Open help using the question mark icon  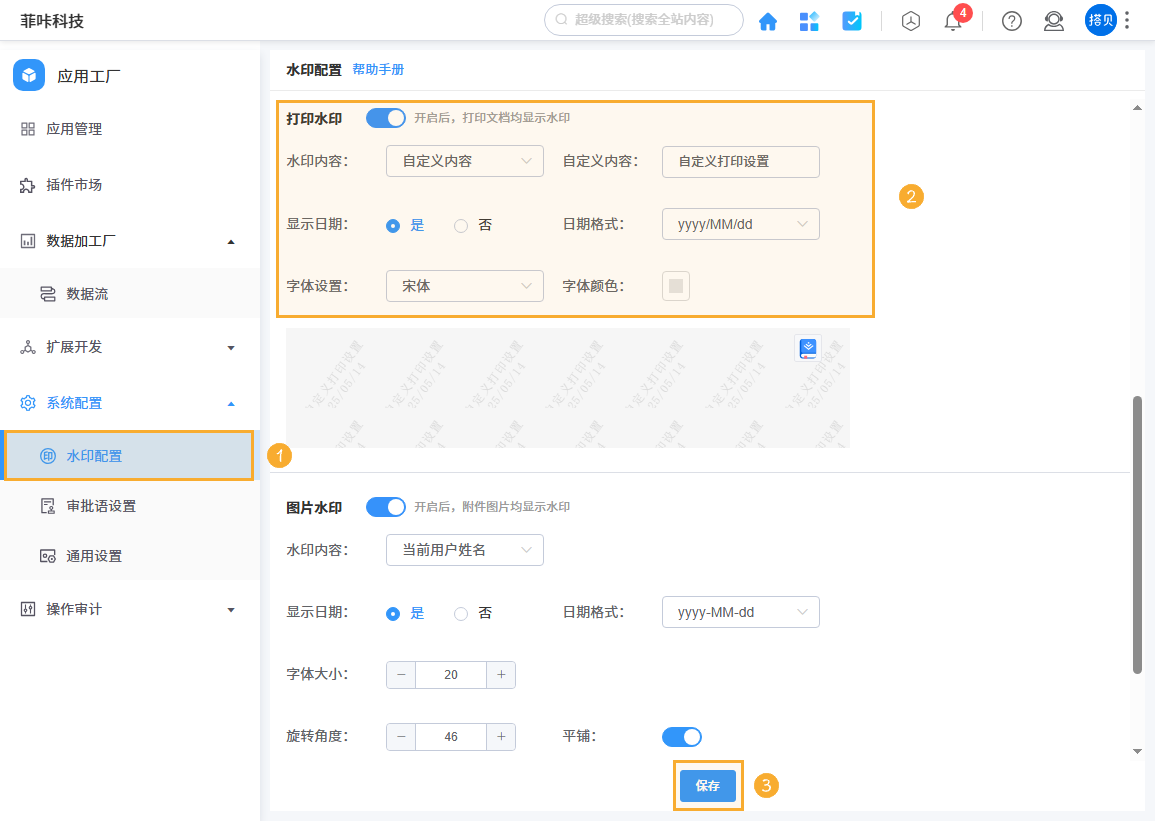1011,20
